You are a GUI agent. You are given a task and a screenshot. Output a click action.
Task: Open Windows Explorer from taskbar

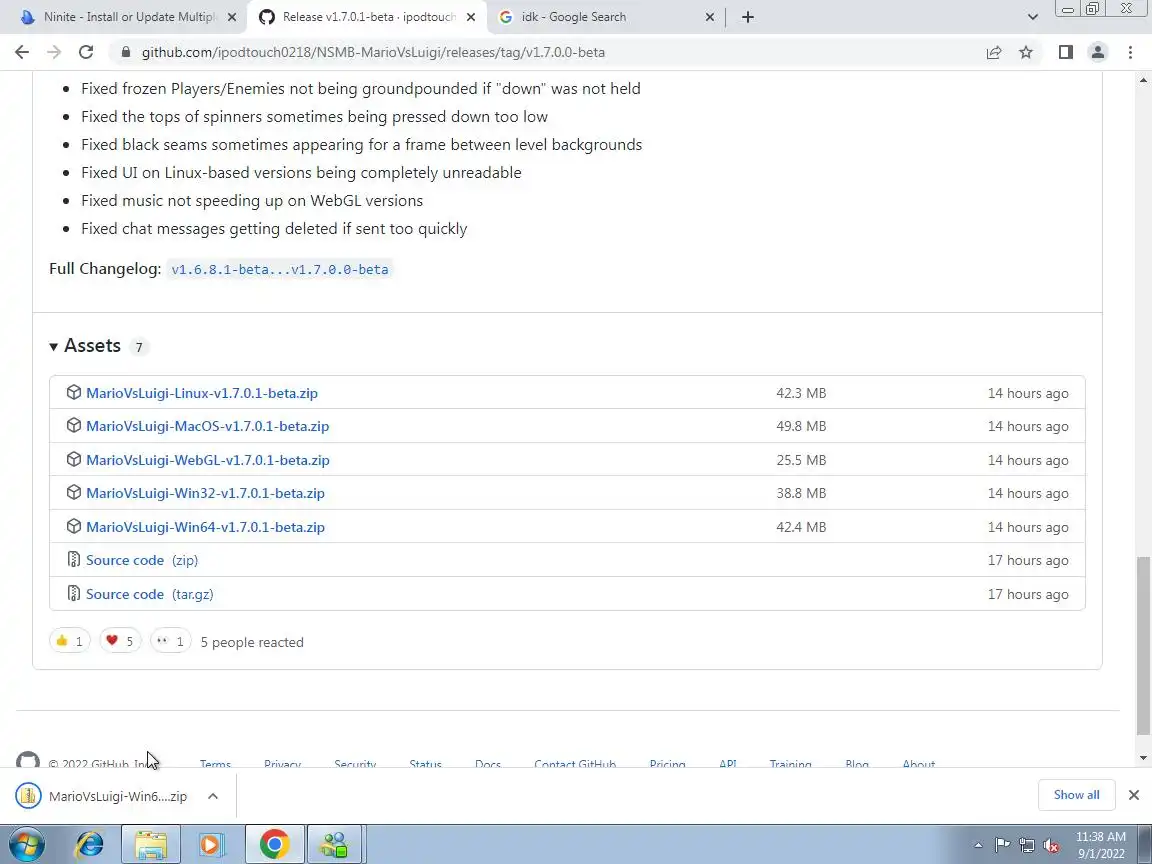click(151, 844)
